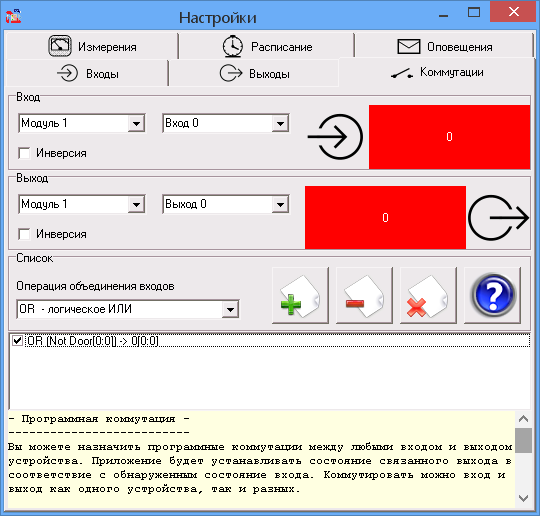Click the large input arrow circle icon

coord(335,137)
